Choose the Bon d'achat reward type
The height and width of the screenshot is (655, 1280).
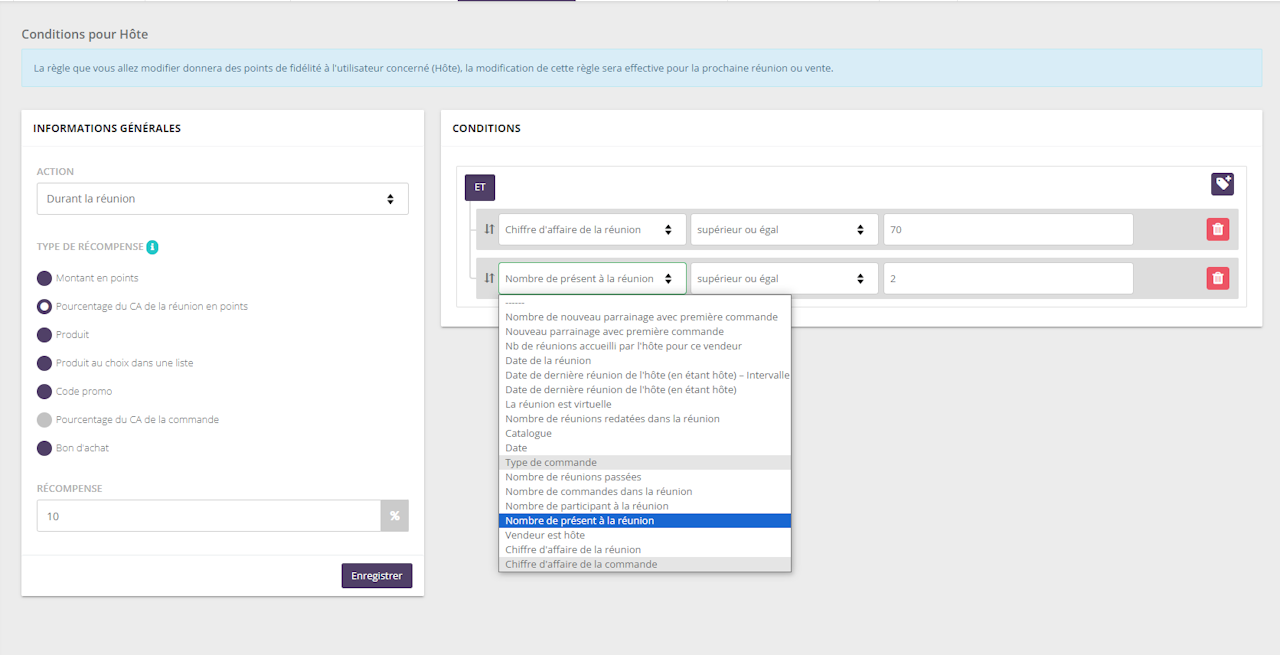(x=44, y=448)
